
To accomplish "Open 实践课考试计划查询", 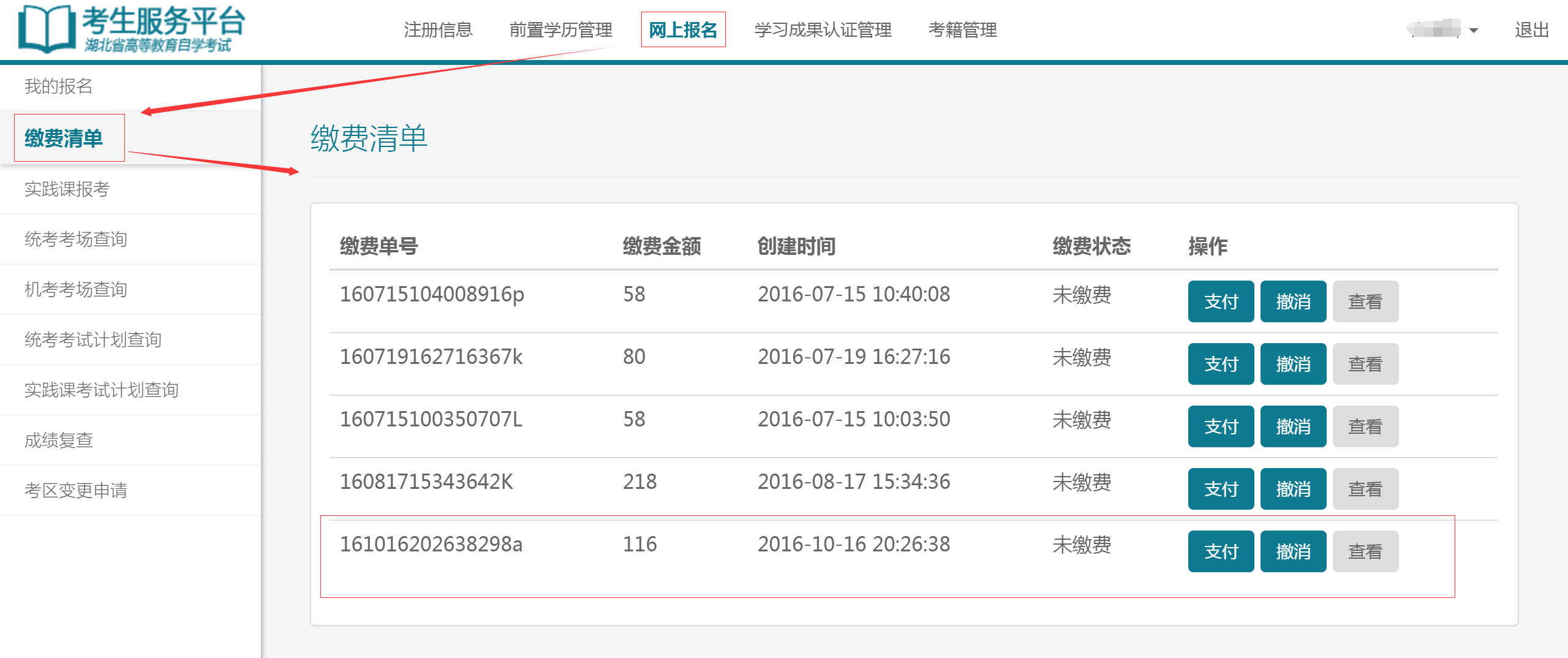I will point(101,389).
